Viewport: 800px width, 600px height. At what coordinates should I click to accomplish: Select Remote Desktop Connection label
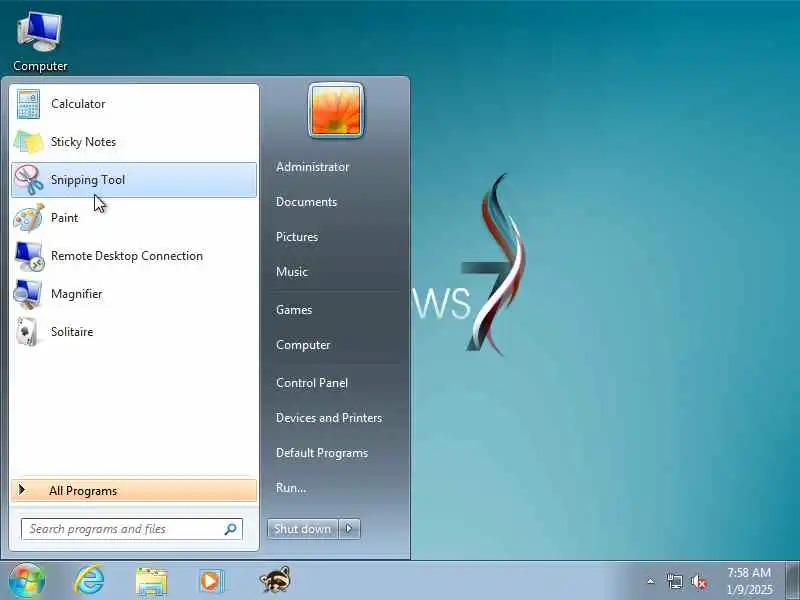point(127,256)
